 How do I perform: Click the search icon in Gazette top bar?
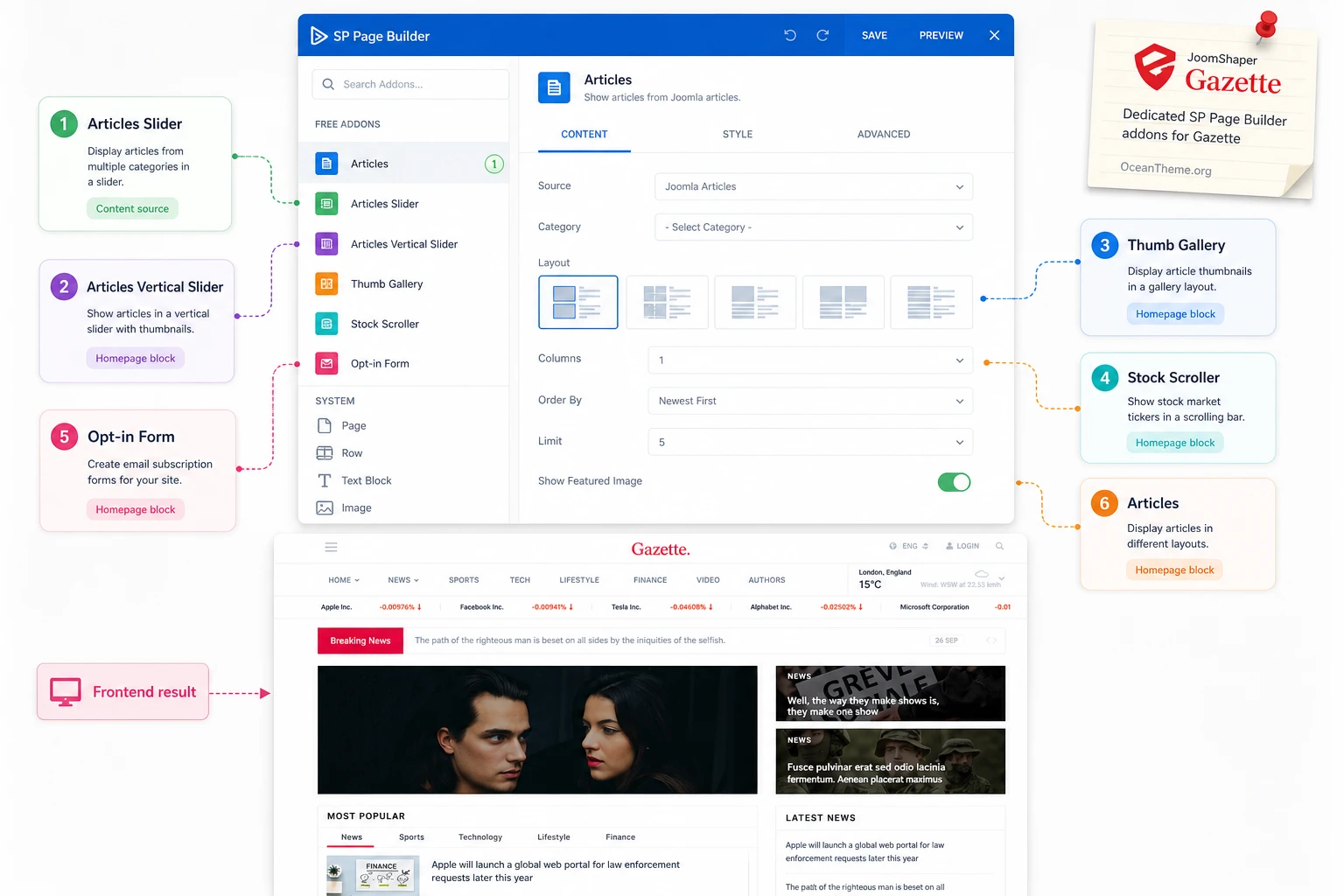point(999,546)
